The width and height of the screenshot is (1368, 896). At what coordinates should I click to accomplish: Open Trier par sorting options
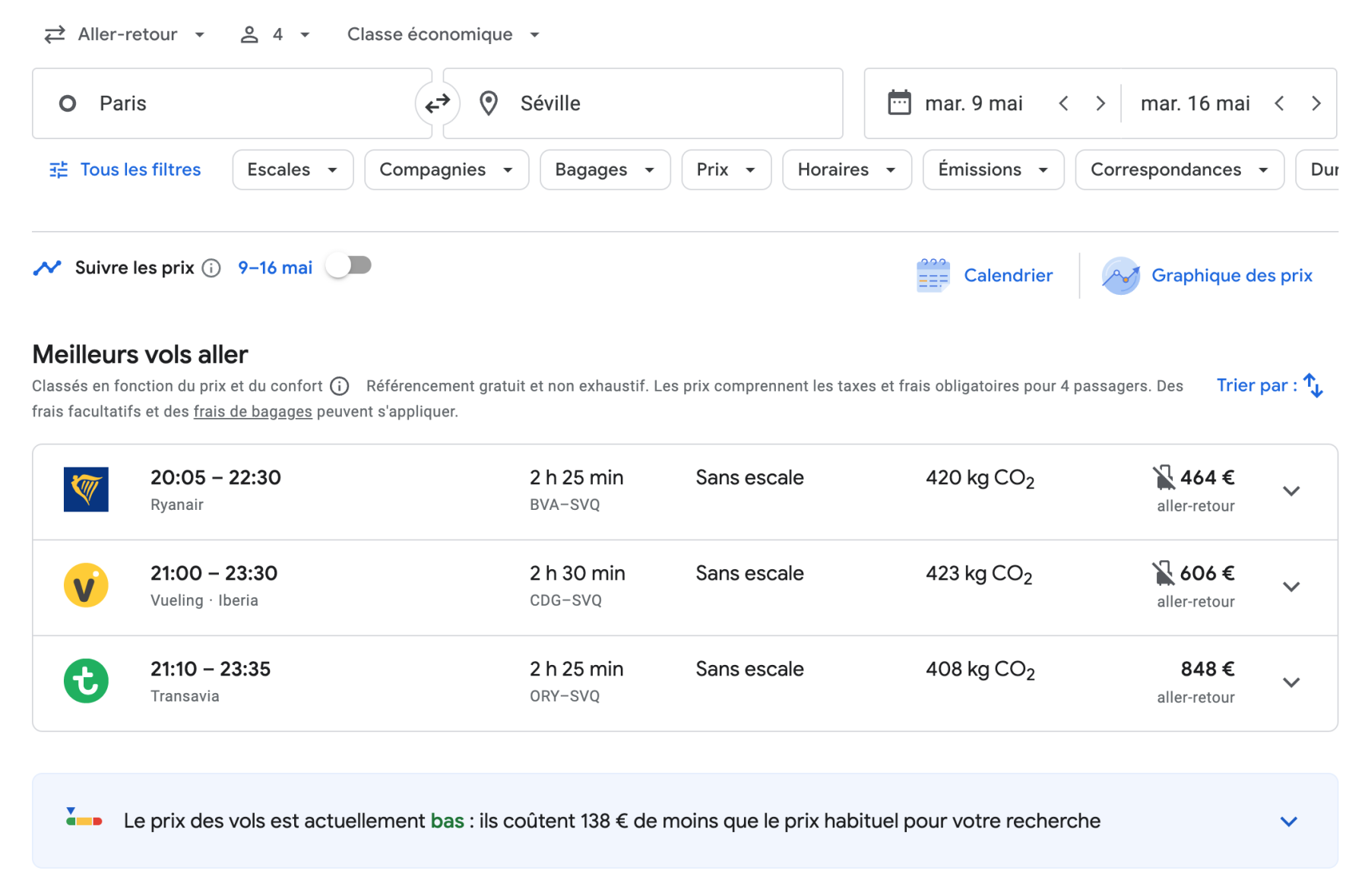[x=1269, y=385]
